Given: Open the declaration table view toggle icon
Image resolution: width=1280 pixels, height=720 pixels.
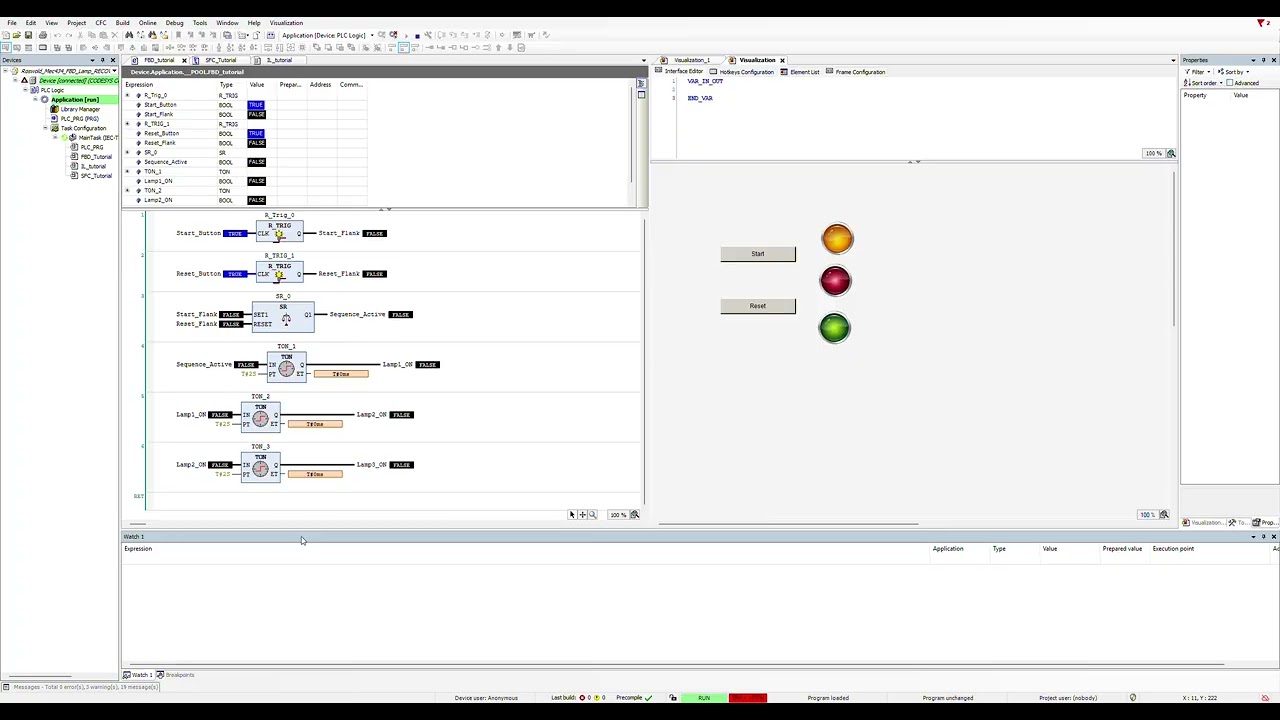Looking at the screenshot, I should (641, 84).
